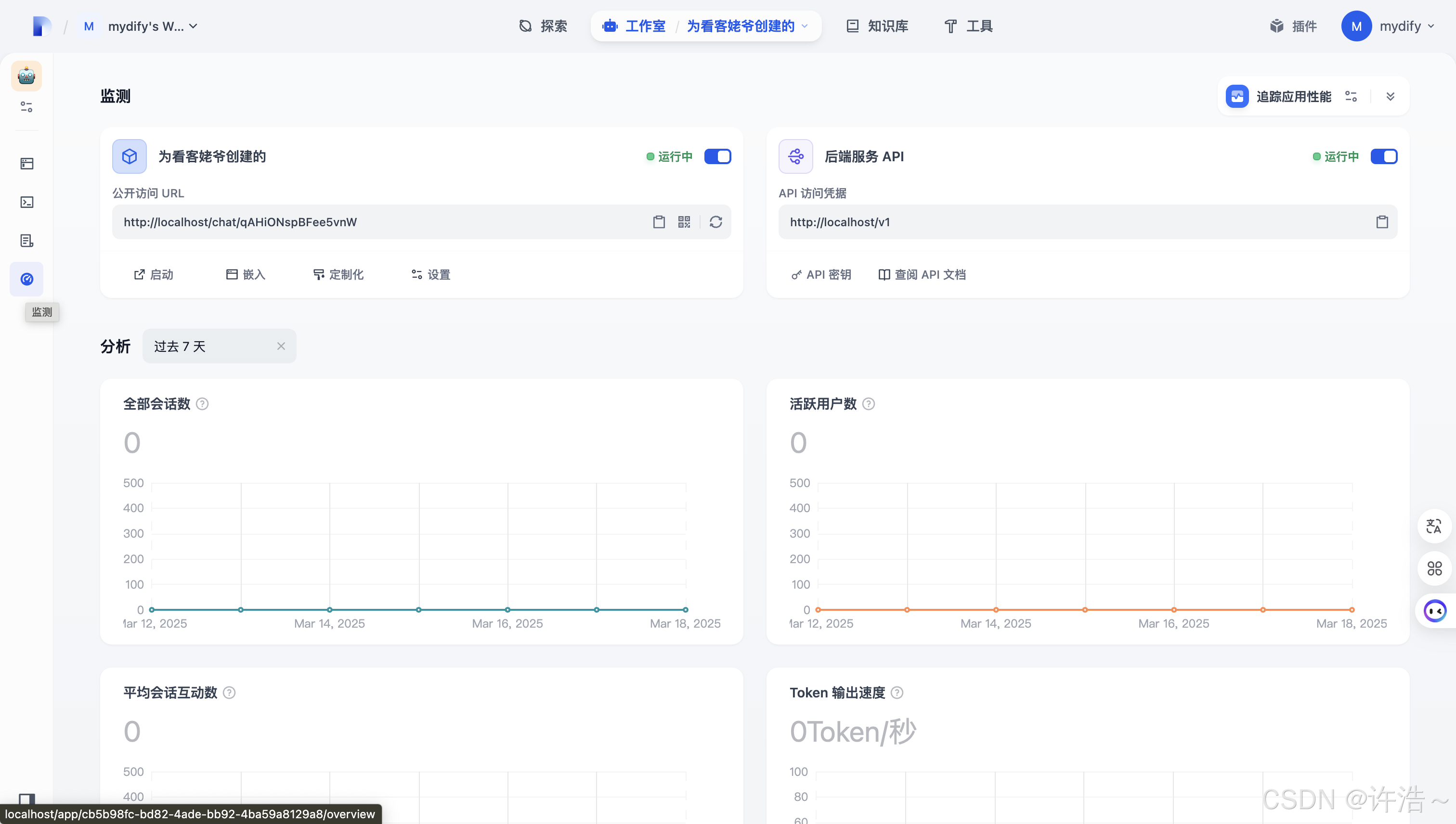Open the mydify's workspace dropdown
1456x824 pixels.
click(x=152, y=26)
